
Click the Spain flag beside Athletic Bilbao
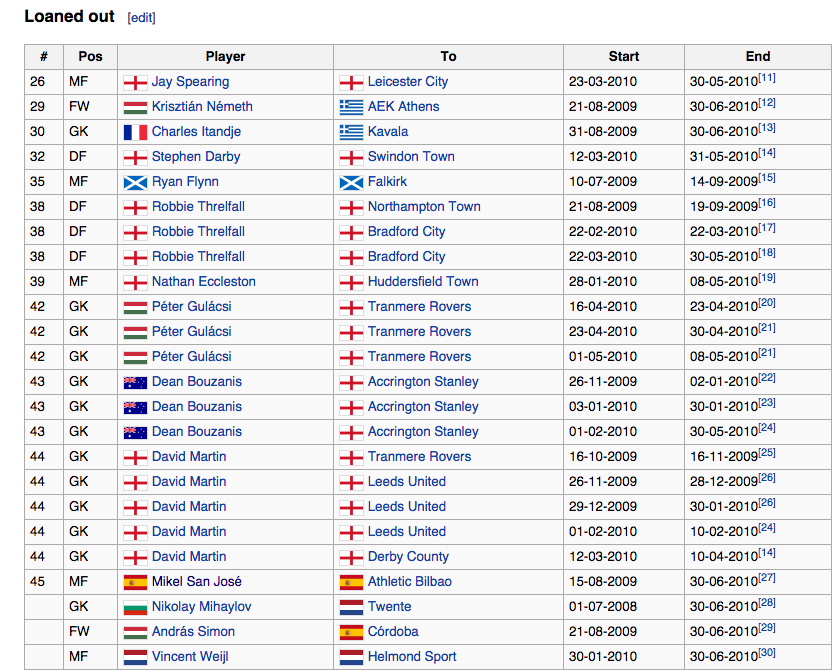(351, 583)
